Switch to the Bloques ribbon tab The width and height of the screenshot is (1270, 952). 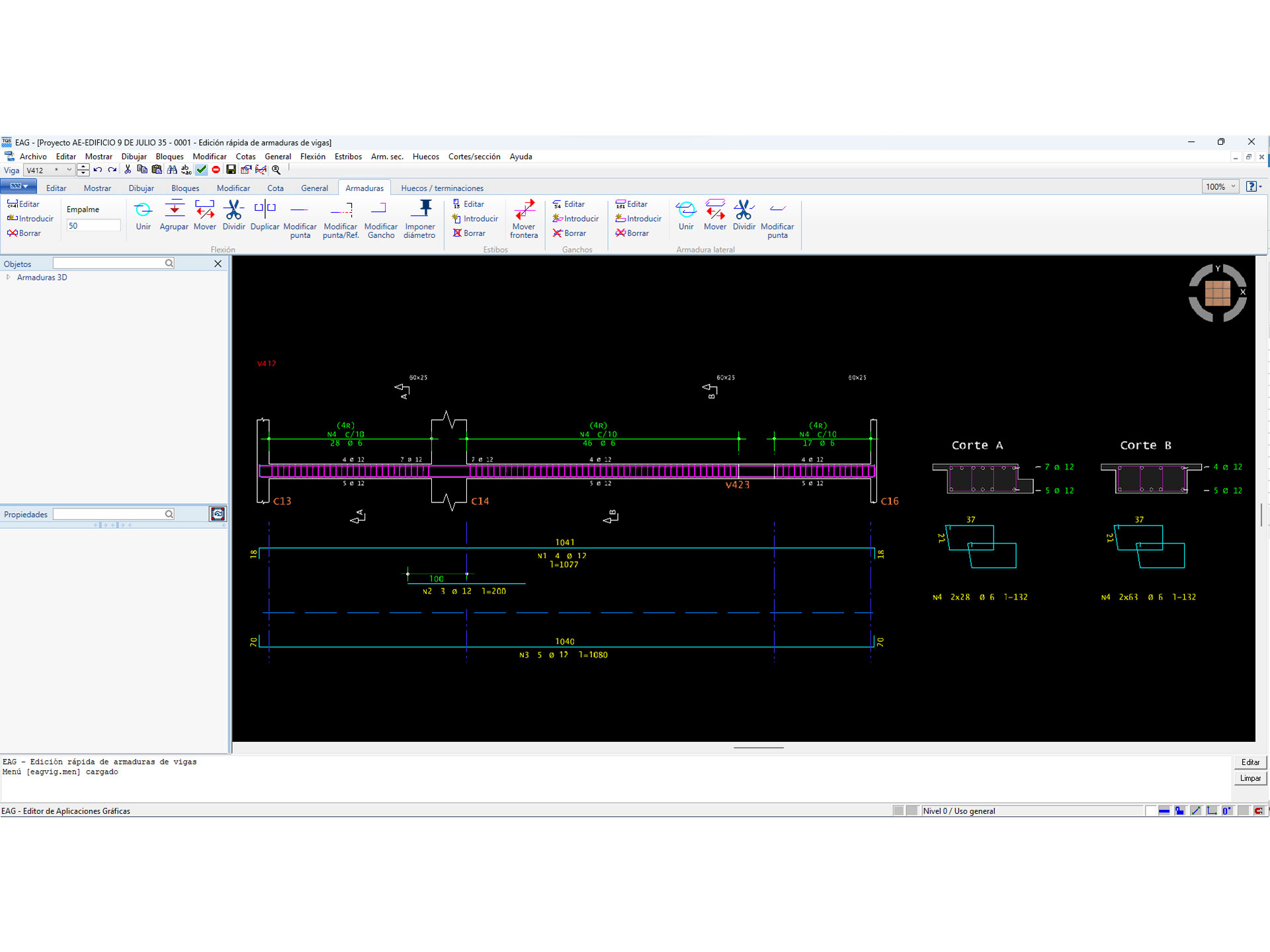pyautogui.click(x=185, y=188)
